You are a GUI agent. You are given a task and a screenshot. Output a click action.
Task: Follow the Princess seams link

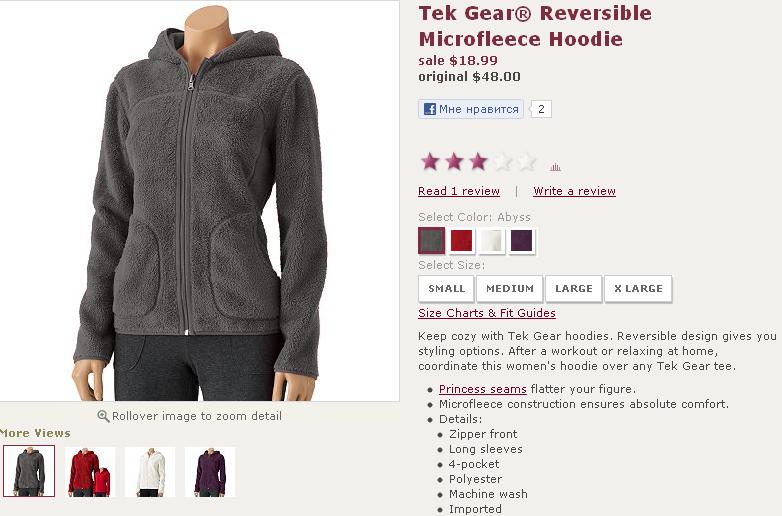click(x=483, y=389)
